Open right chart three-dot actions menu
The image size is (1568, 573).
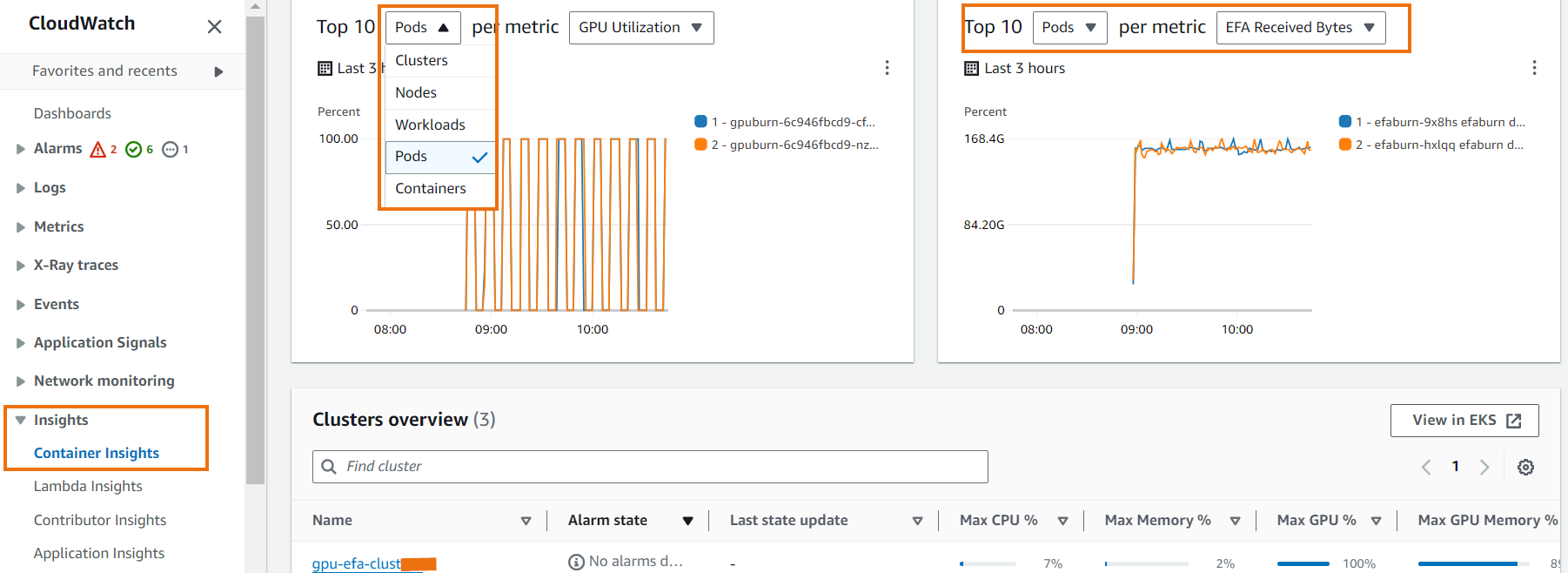point(1534,68)
